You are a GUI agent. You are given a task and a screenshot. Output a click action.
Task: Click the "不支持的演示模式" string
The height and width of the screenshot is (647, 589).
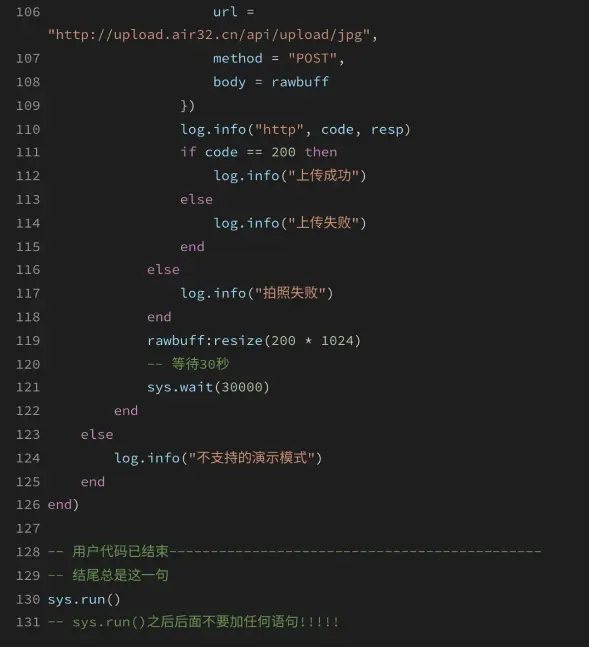251,458
